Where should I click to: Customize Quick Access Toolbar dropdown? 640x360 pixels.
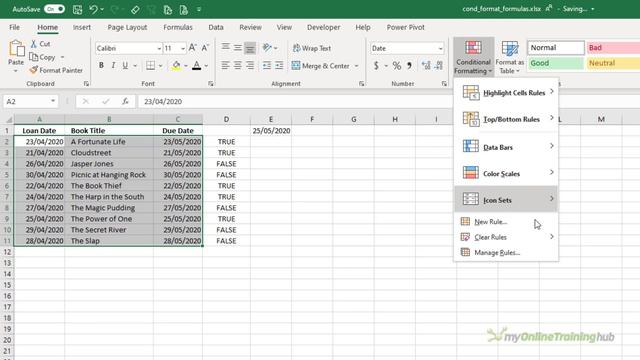click(199, 9)
